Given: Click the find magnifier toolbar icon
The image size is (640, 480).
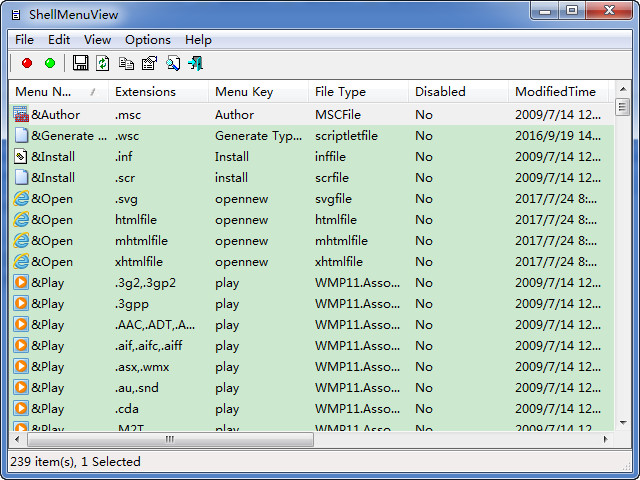Looking at the screenshot, I should (x=172, y=63).
